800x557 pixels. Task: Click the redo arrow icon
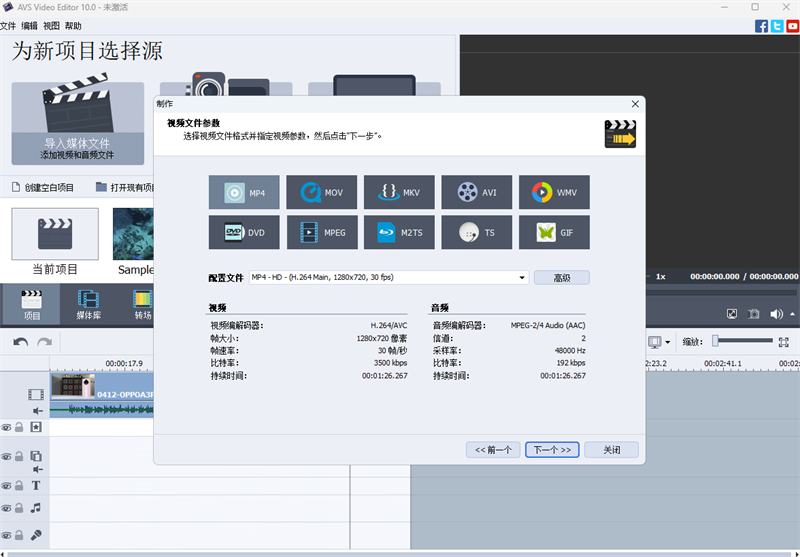click(x=45, y=342)
